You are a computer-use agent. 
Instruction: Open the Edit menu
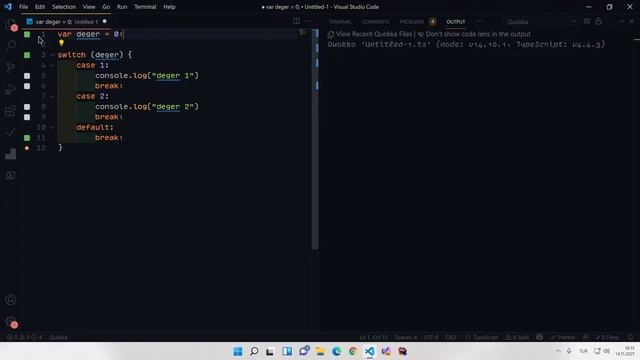coord(40,7)
